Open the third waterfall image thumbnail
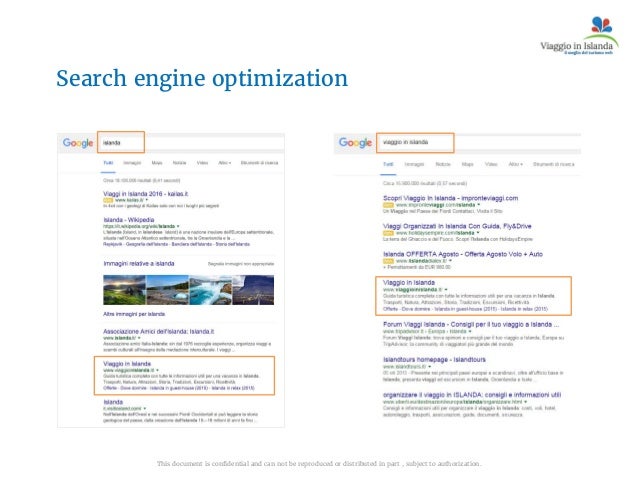This screenshot has width=638, height=479. [x=211, y=290]
